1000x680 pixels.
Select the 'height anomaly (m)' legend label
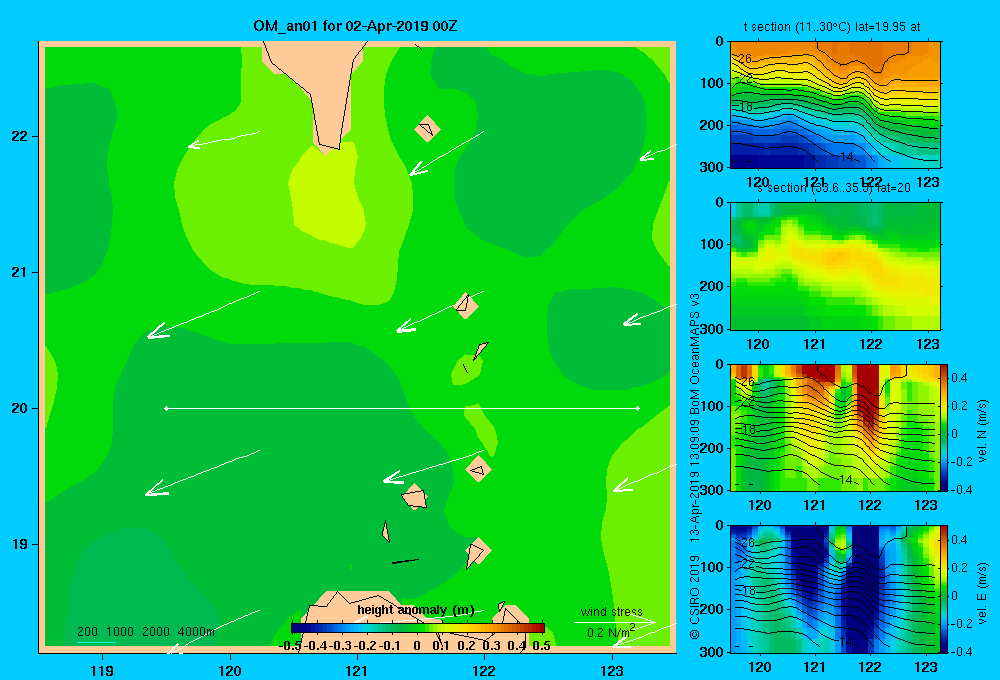(416, 610)
